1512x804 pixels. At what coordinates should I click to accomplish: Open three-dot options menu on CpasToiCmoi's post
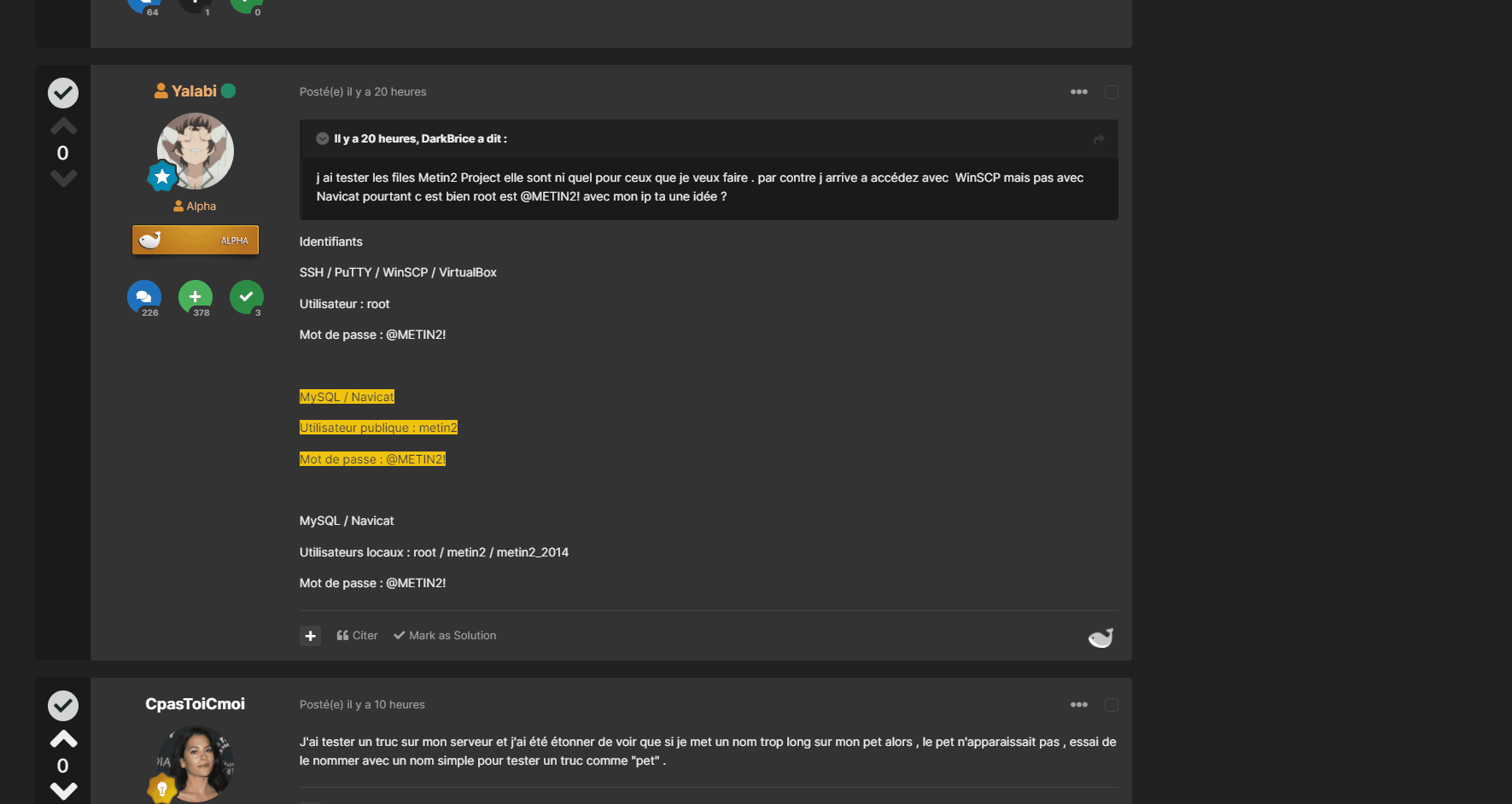click(x=1079, y=705)
